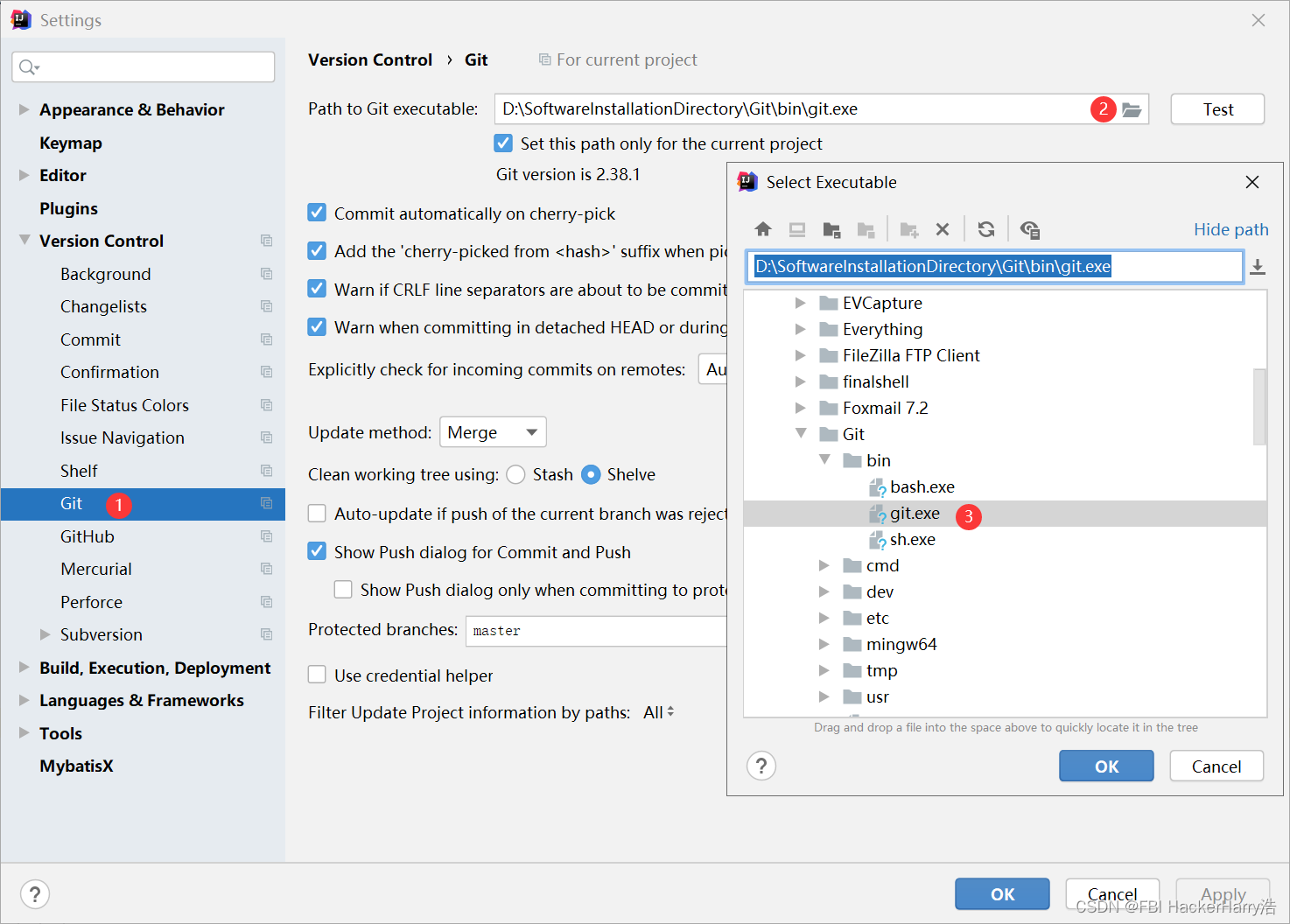
Task: Click the help question mark in Select Executable
Action: (x=761, y=766)
